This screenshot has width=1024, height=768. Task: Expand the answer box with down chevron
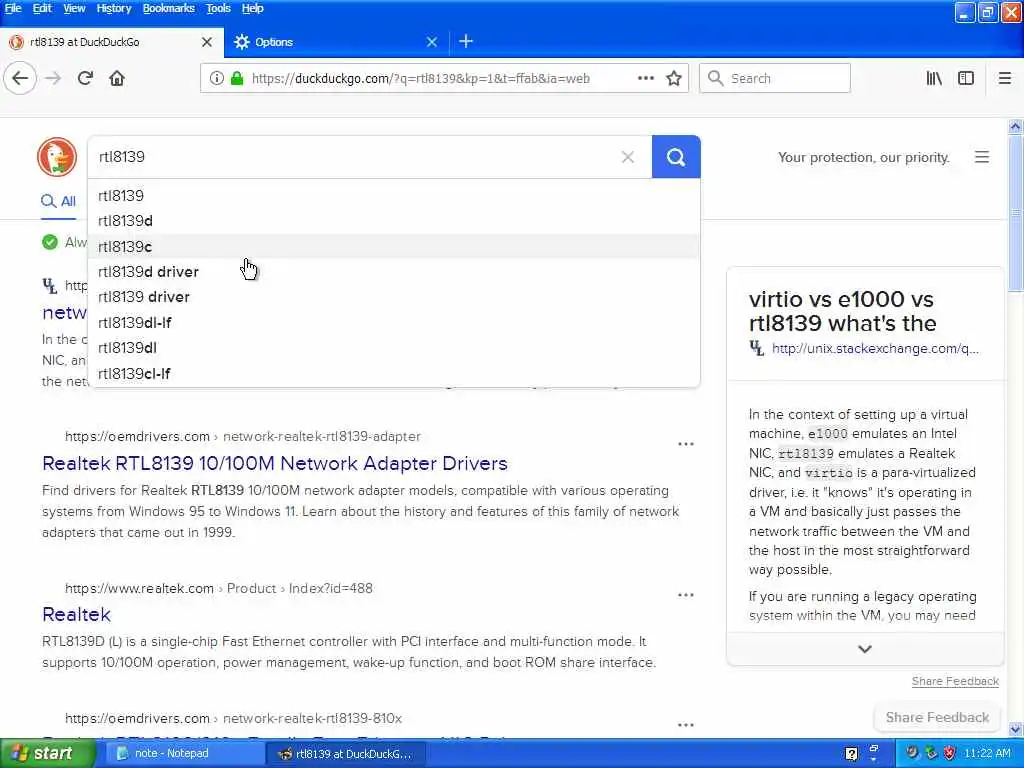865,649
